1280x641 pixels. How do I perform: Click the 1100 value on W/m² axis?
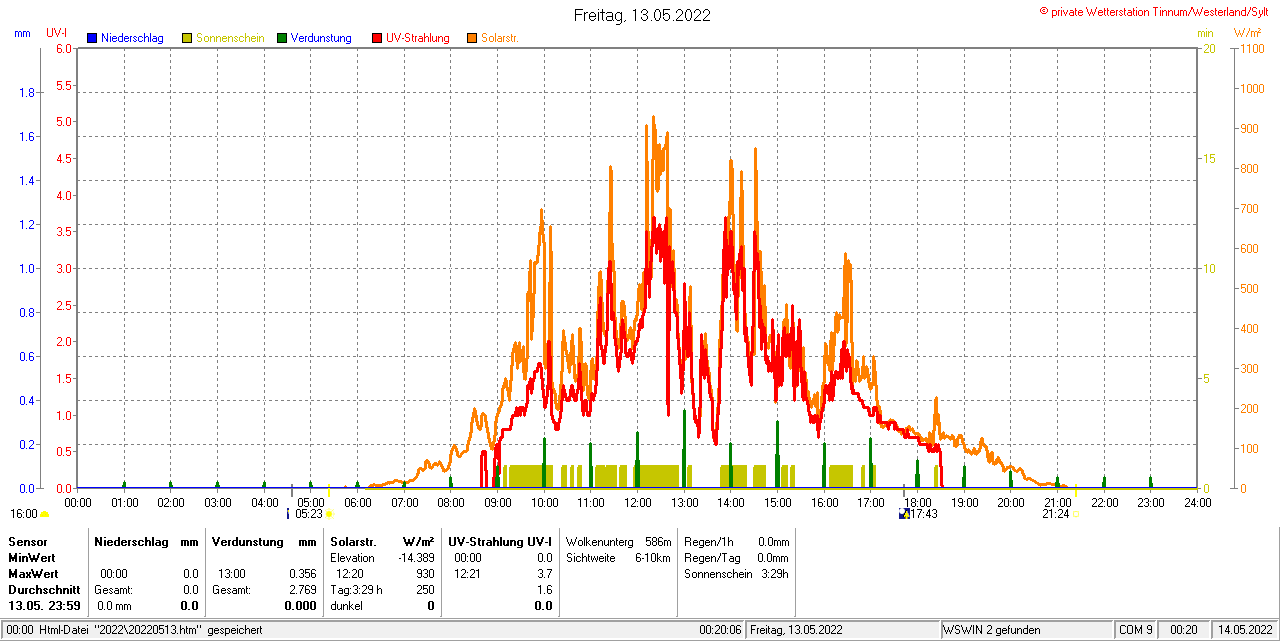[1250, 48]
